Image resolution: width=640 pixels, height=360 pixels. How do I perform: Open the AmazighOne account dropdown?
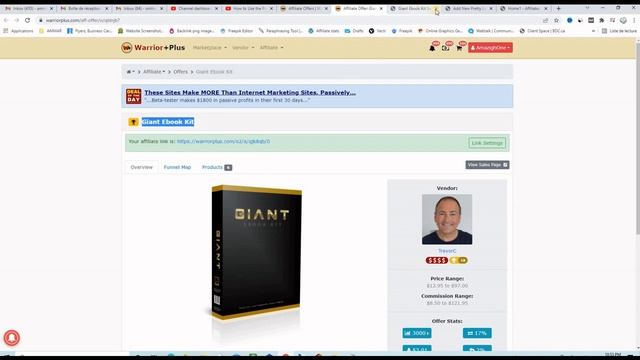click(x=490, y=48)
